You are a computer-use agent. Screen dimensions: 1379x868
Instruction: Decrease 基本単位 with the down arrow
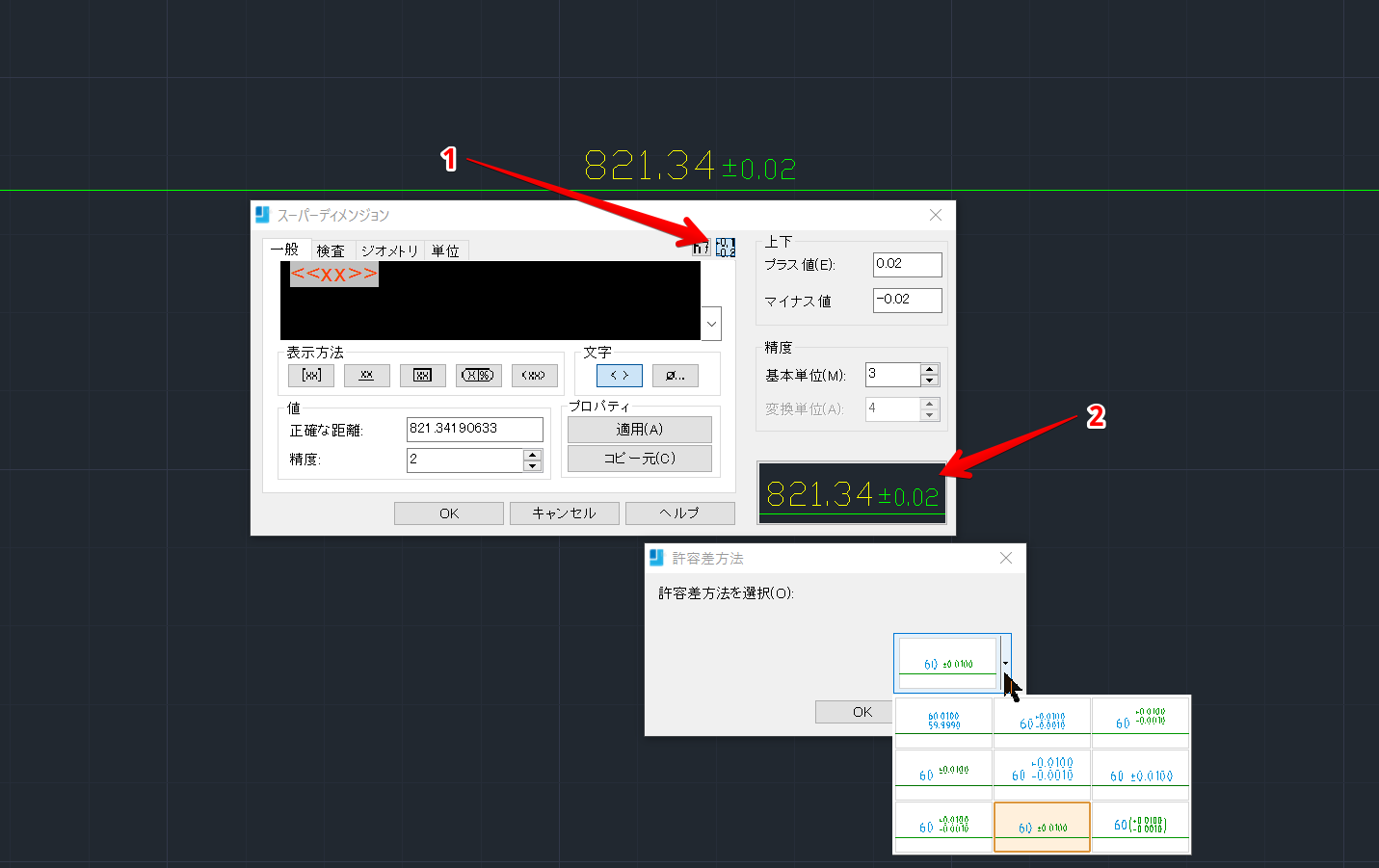(930, 381)
